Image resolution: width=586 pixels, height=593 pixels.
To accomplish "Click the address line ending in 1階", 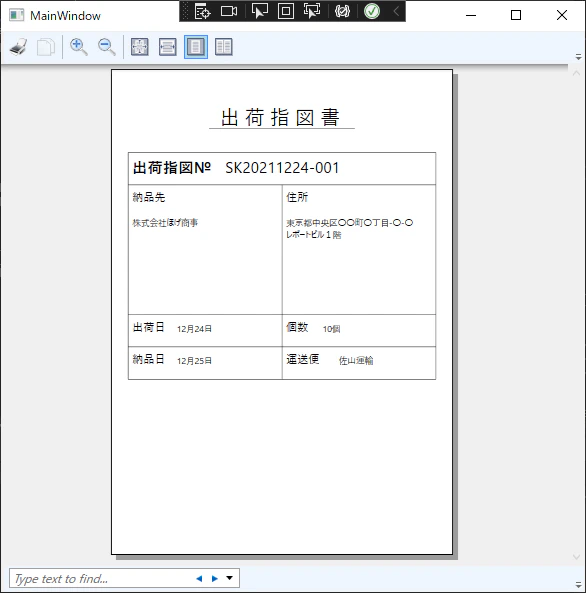I will [x=314, y=235].
